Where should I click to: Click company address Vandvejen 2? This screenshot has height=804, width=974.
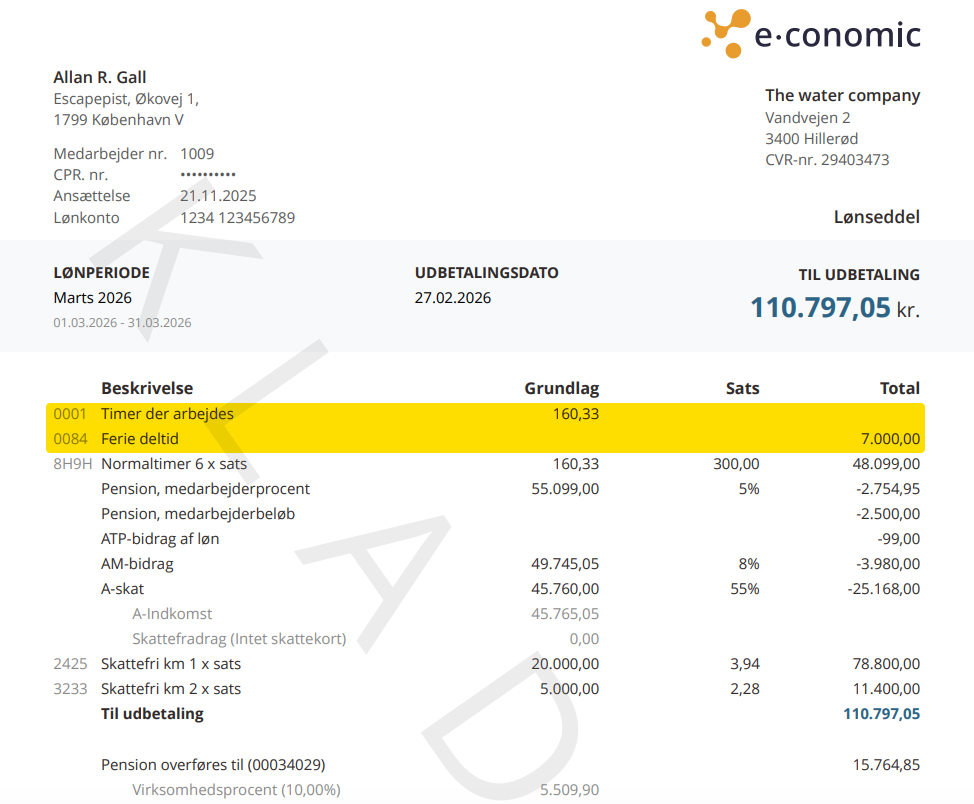808,118
